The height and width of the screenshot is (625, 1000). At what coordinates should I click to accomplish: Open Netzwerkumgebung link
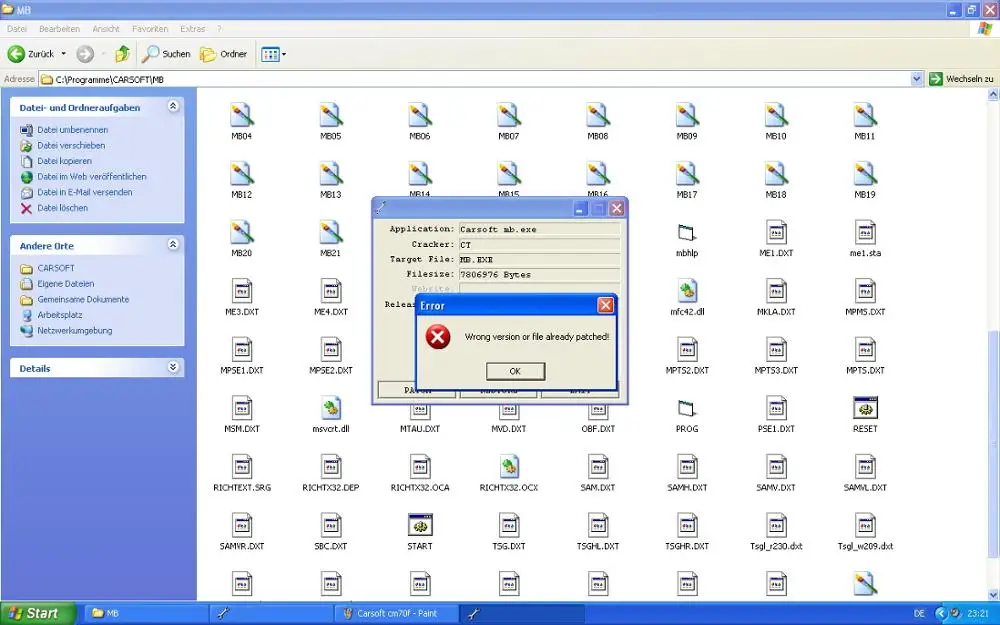pos(75,330)
